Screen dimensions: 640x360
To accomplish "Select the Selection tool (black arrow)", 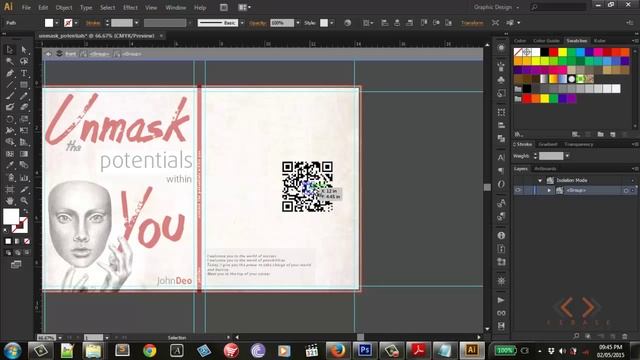I will pos(10,49).
